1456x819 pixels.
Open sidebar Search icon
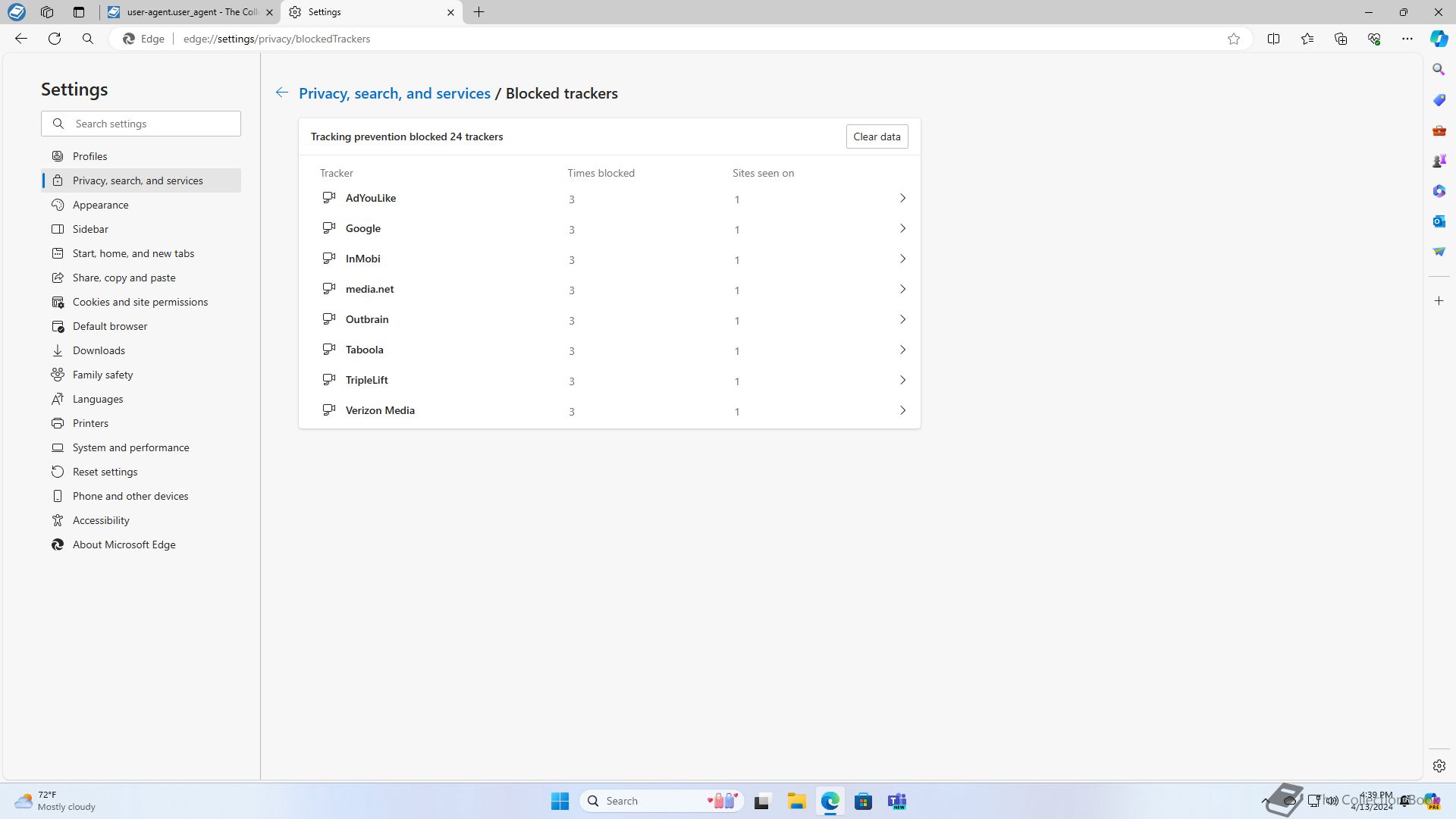point(1439,69)
